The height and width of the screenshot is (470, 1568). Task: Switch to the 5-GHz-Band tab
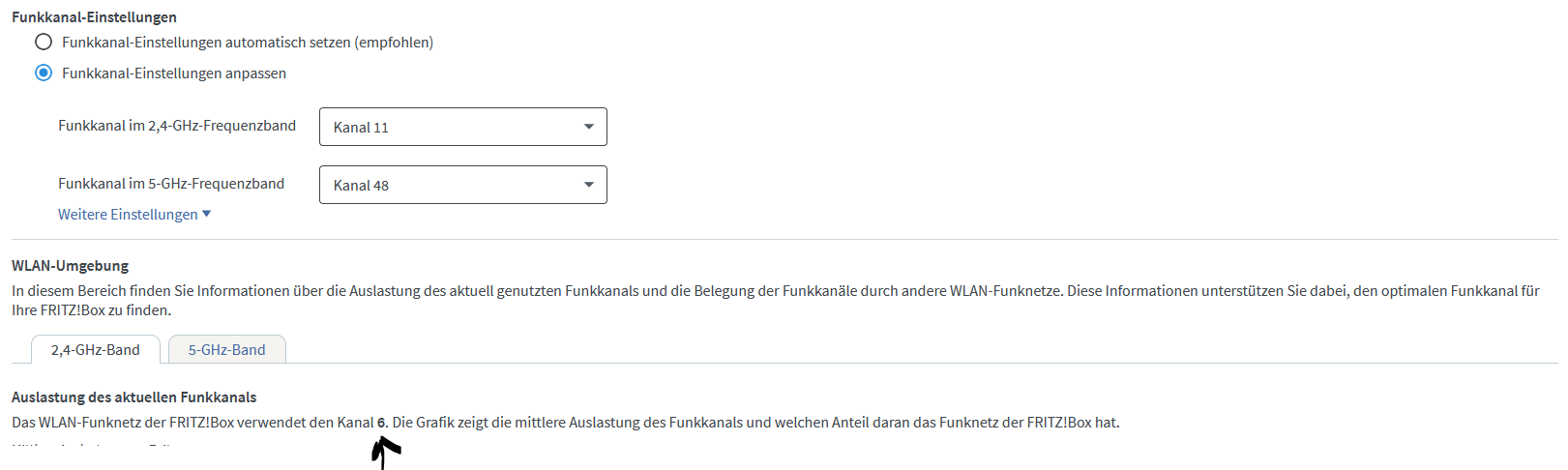[226, 350]
